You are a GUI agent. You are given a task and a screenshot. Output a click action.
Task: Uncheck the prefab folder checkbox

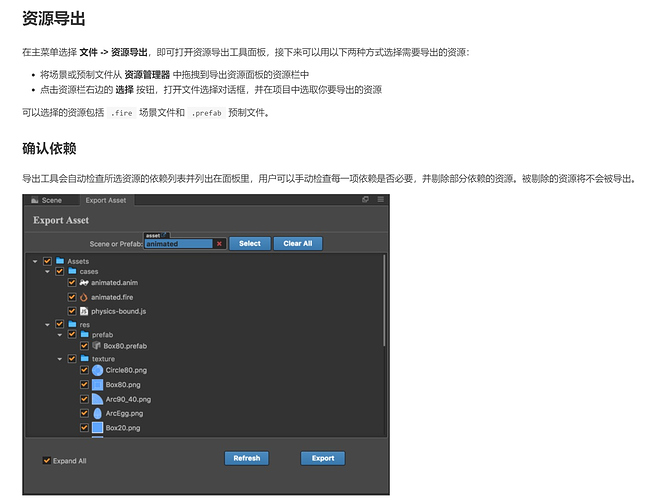click(72, 334)
